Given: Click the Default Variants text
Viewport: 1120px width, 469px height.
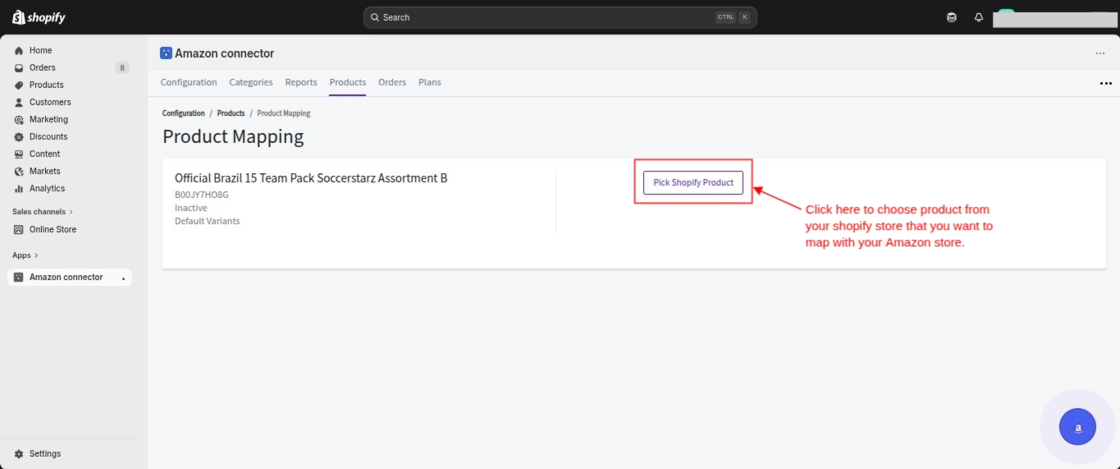Looking at the screenshot, I should pos(207,221).
